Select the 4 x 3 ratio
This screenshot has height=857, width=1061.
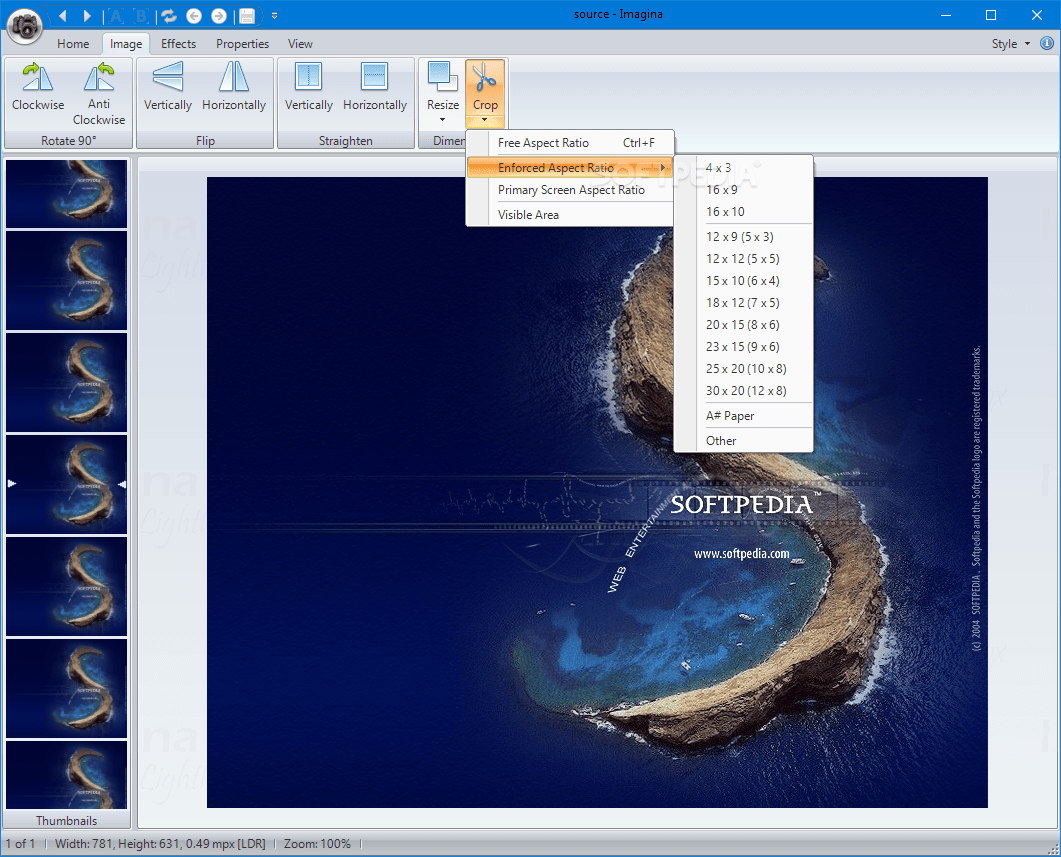pyautogui.click(x=744, y=168)
